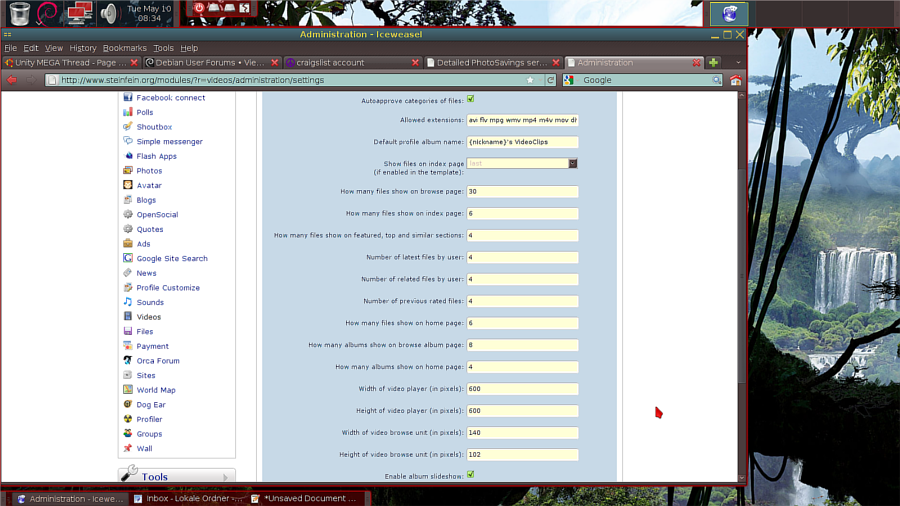Open the volume speaker icon in panel
Image resolution: width=900 pixels, height=506 pixels.
[x=109, y=13]
